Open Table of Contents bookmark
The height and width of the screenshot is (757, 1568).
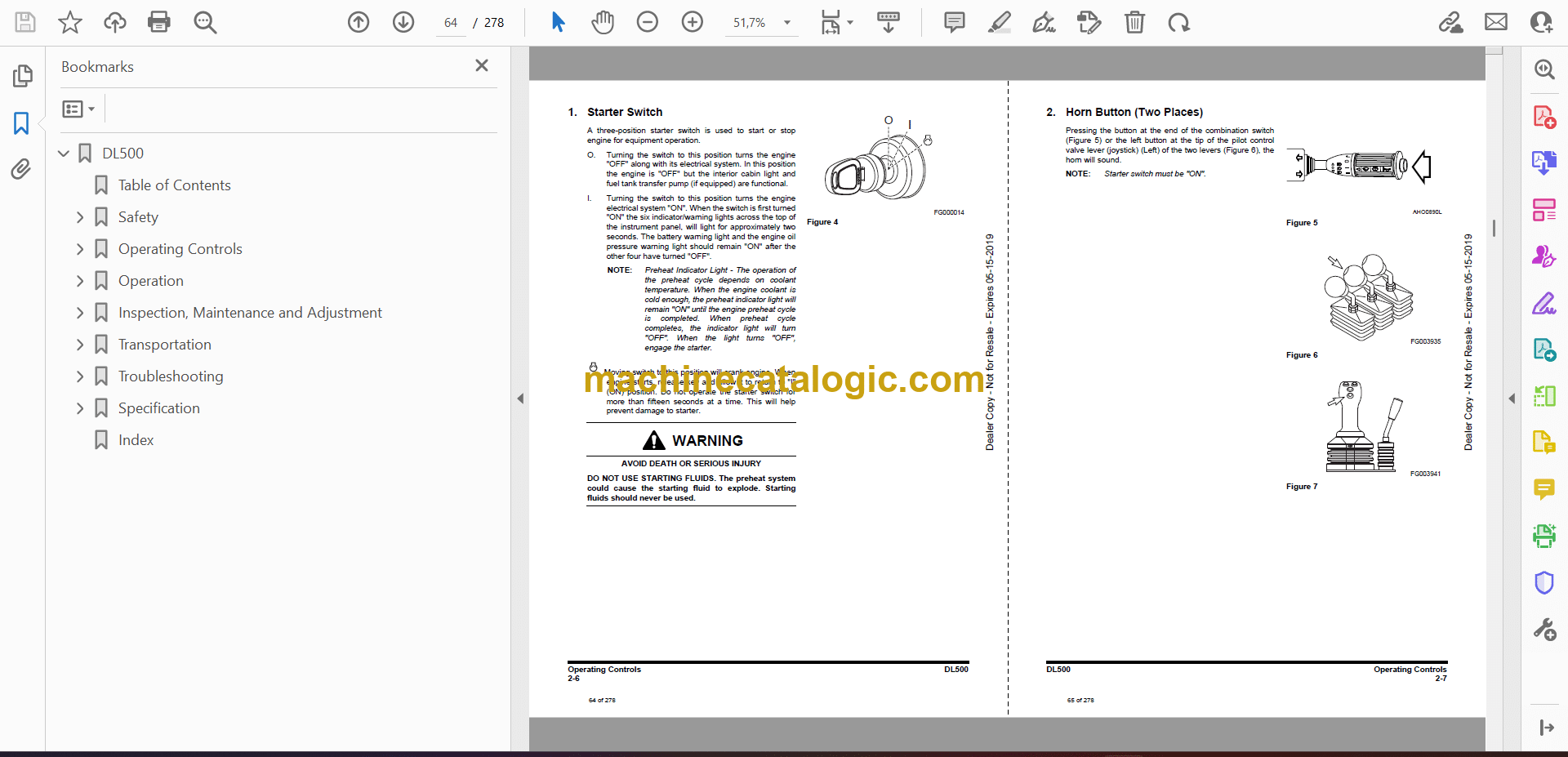coord(174,185)
